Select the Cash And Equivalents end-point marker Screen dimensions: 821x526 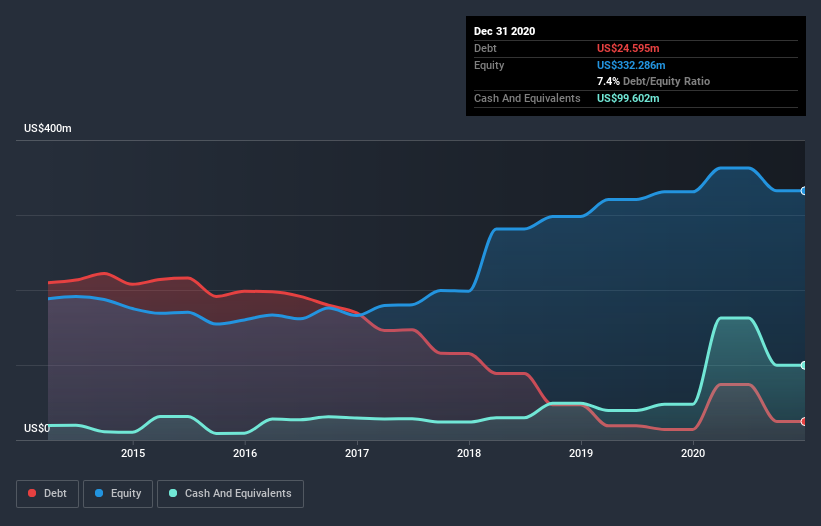[804, 365]
